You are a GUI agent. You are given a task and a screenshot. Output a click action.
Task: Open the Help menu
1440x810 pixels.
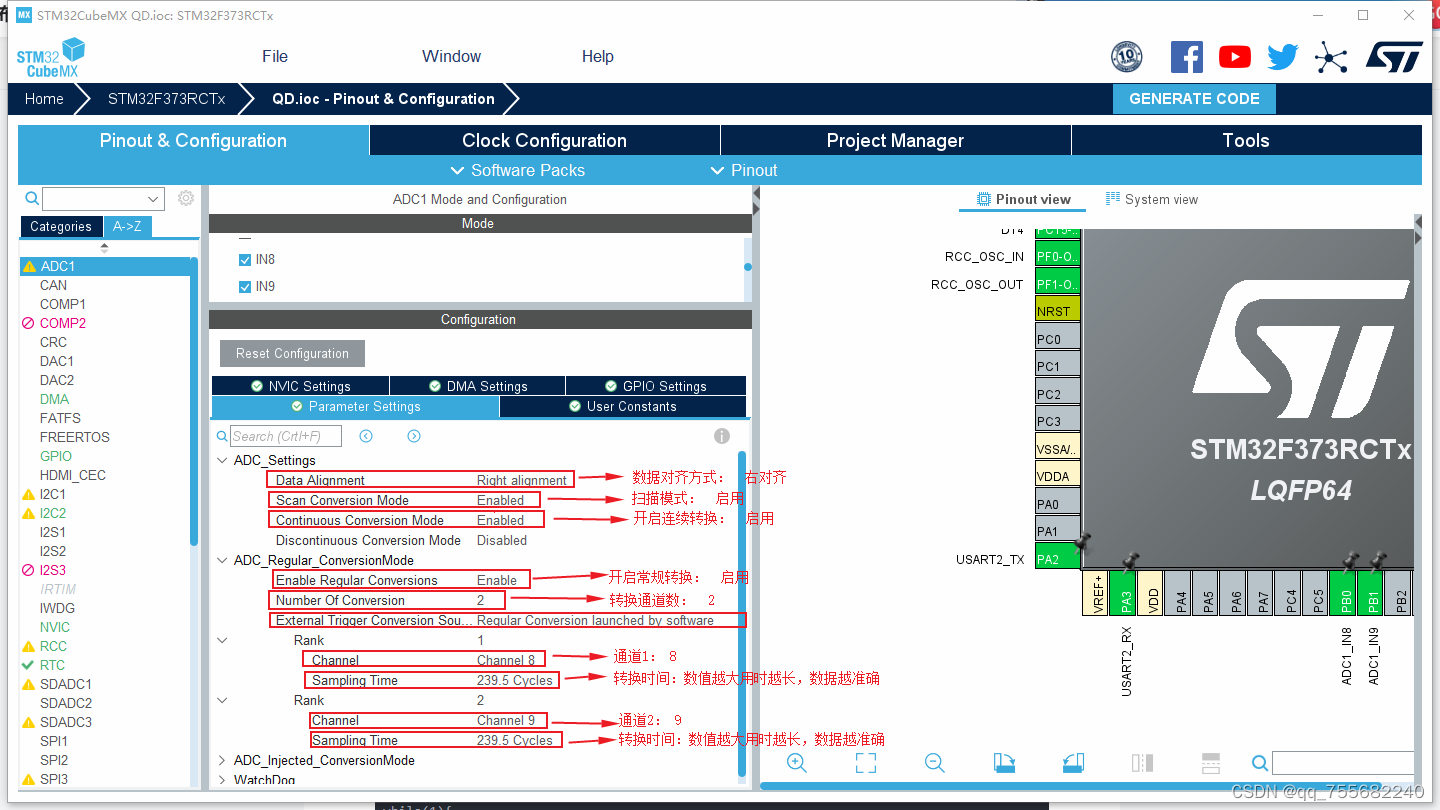(x=598, y=56)
